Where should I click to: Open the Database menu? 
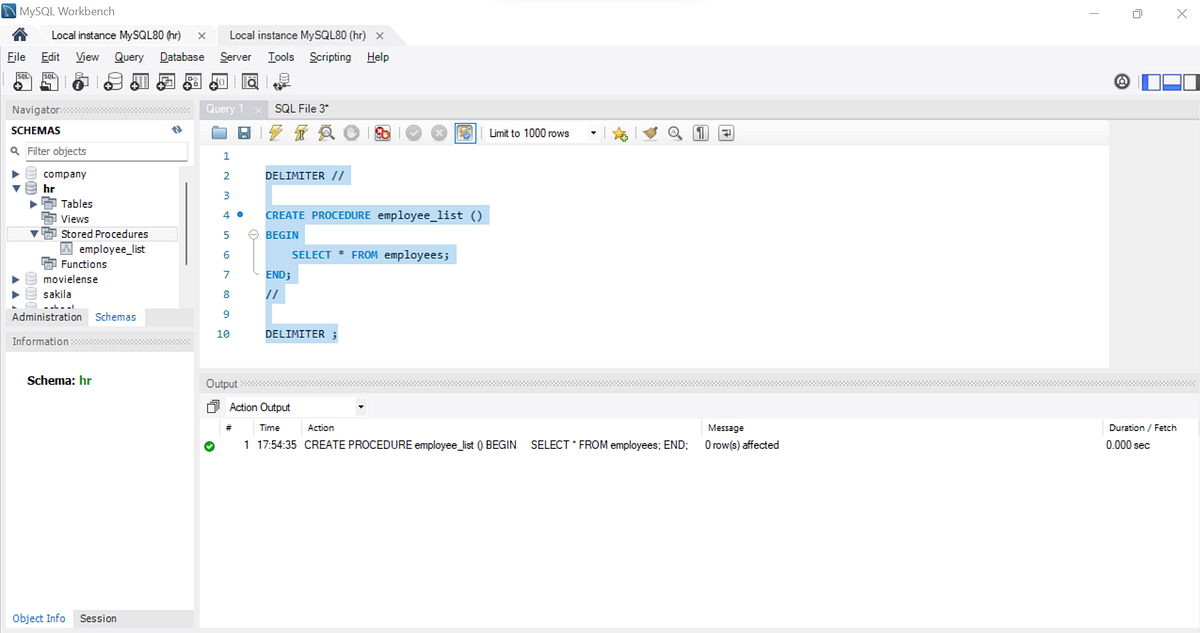tap(181, 57)
